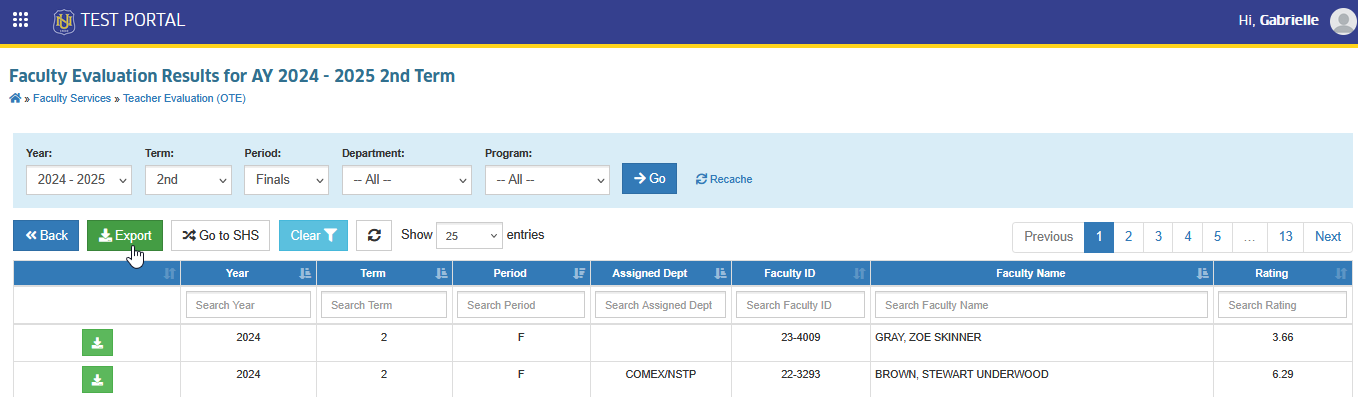The width and height of the screenshot is (1358, 397).
Task: Open the apps grid menu icon
Action: (x=20, y=20)
